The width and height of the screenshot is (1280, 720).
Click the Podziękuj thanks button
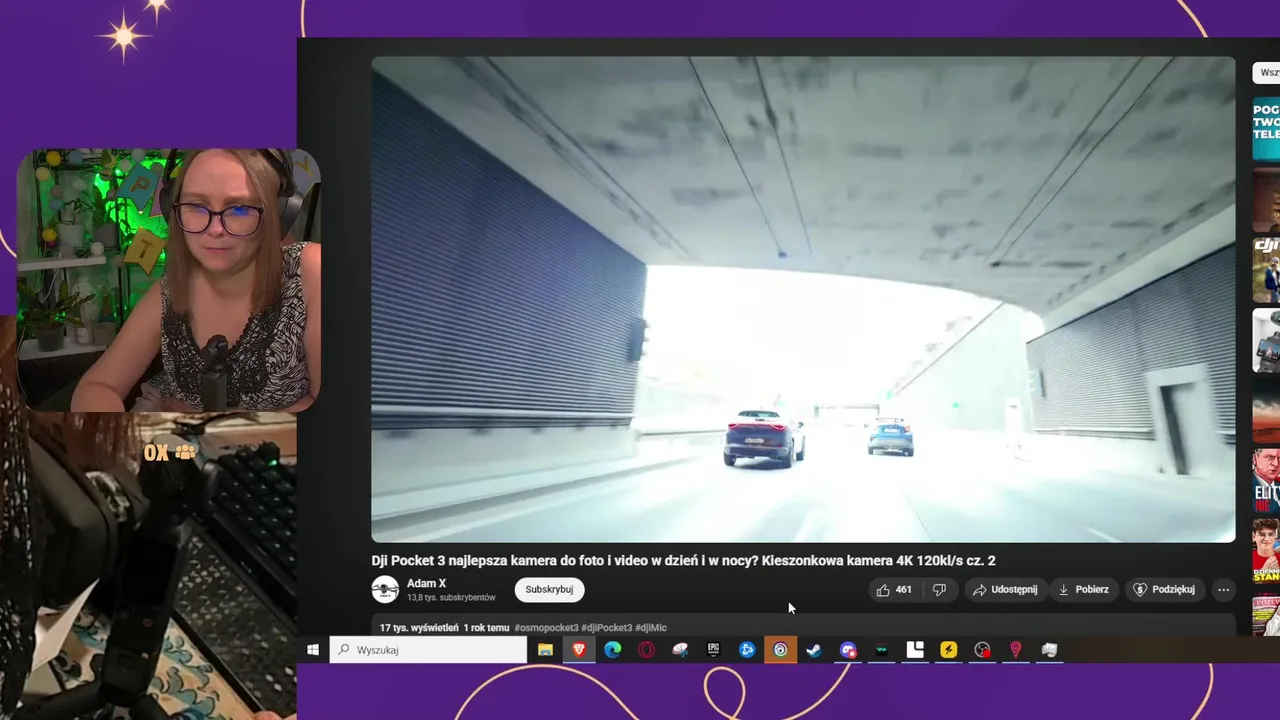[x=1165, y=590]
